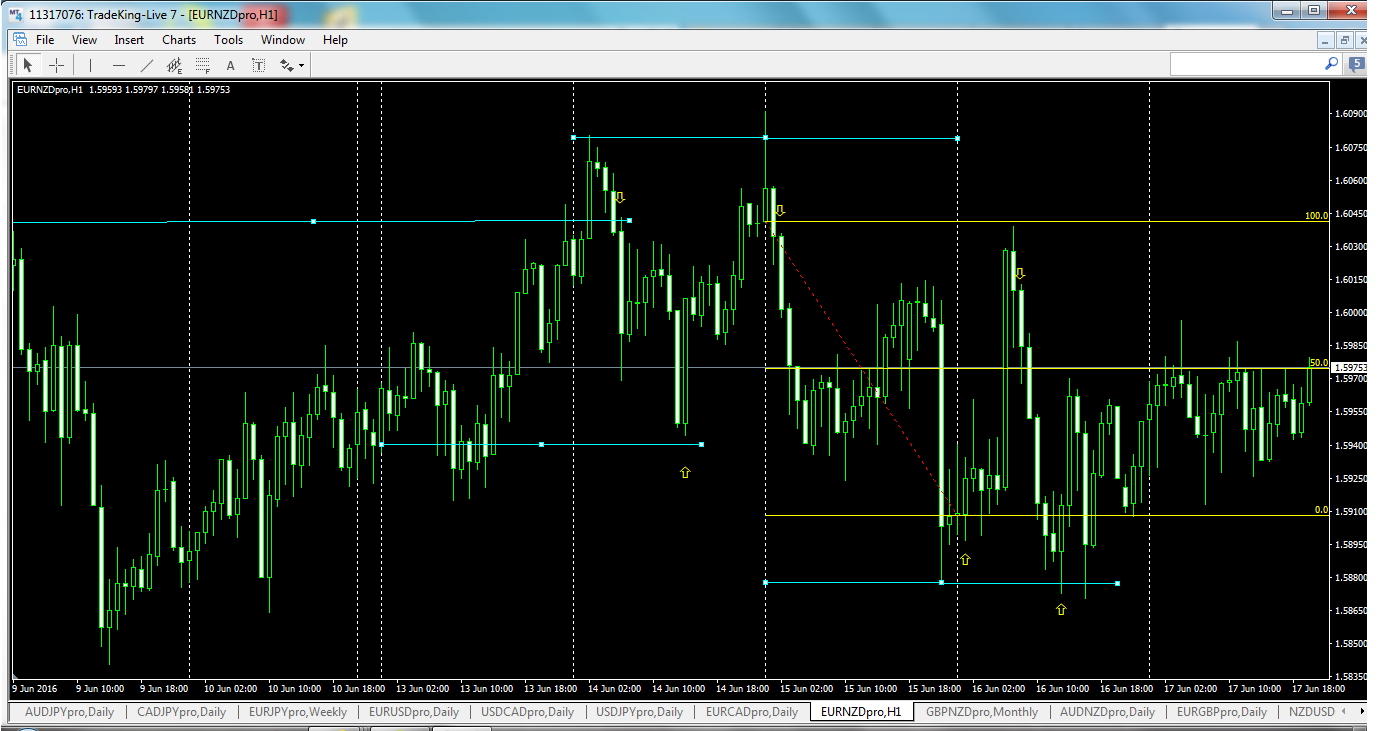The image size is (1382, 731).
Task: Open the arrows drawing tools dropdown
Action: [290, 64]
